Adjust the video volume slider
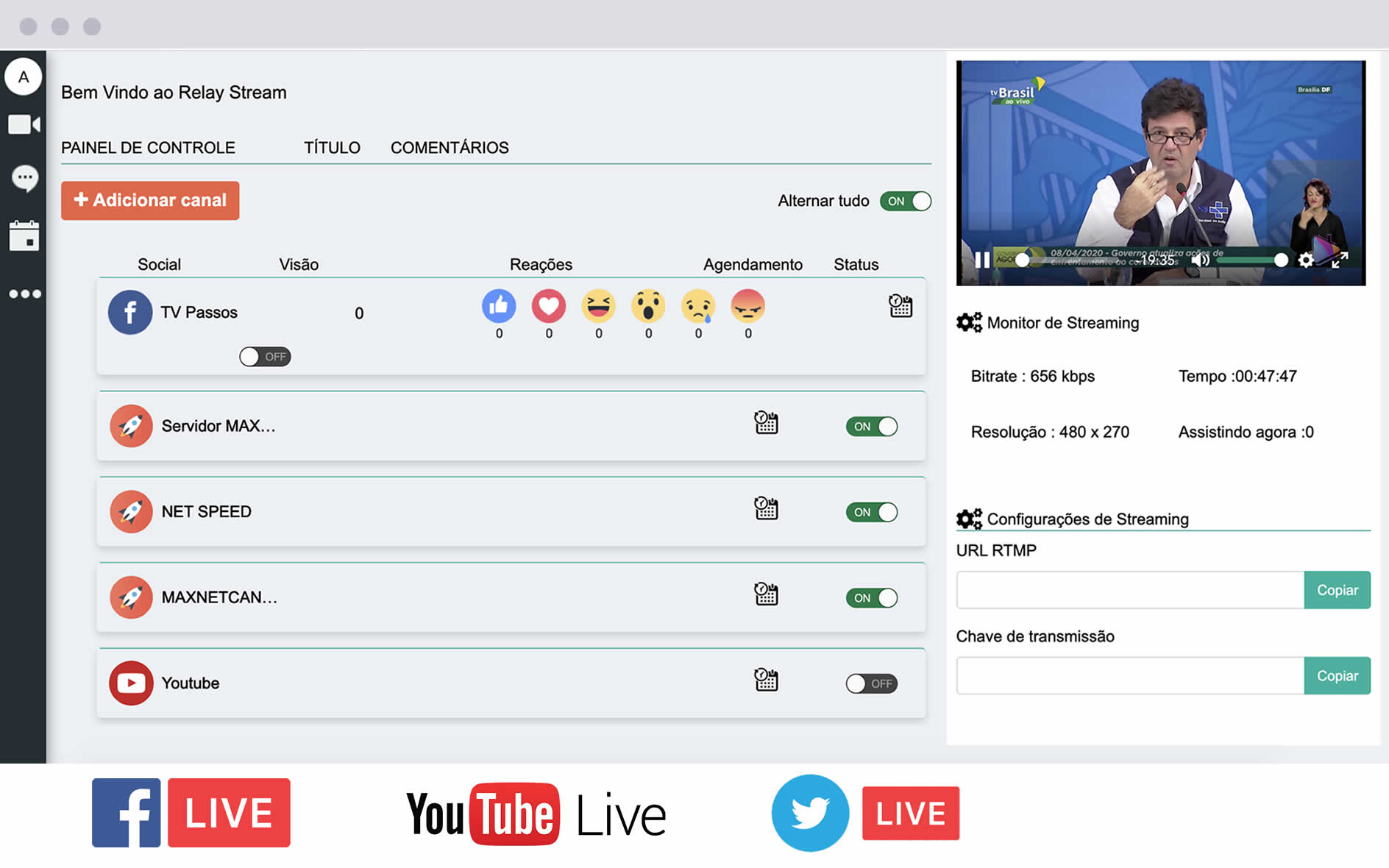This screenshot has height=868, width=1389. [x=1251, y=260]
